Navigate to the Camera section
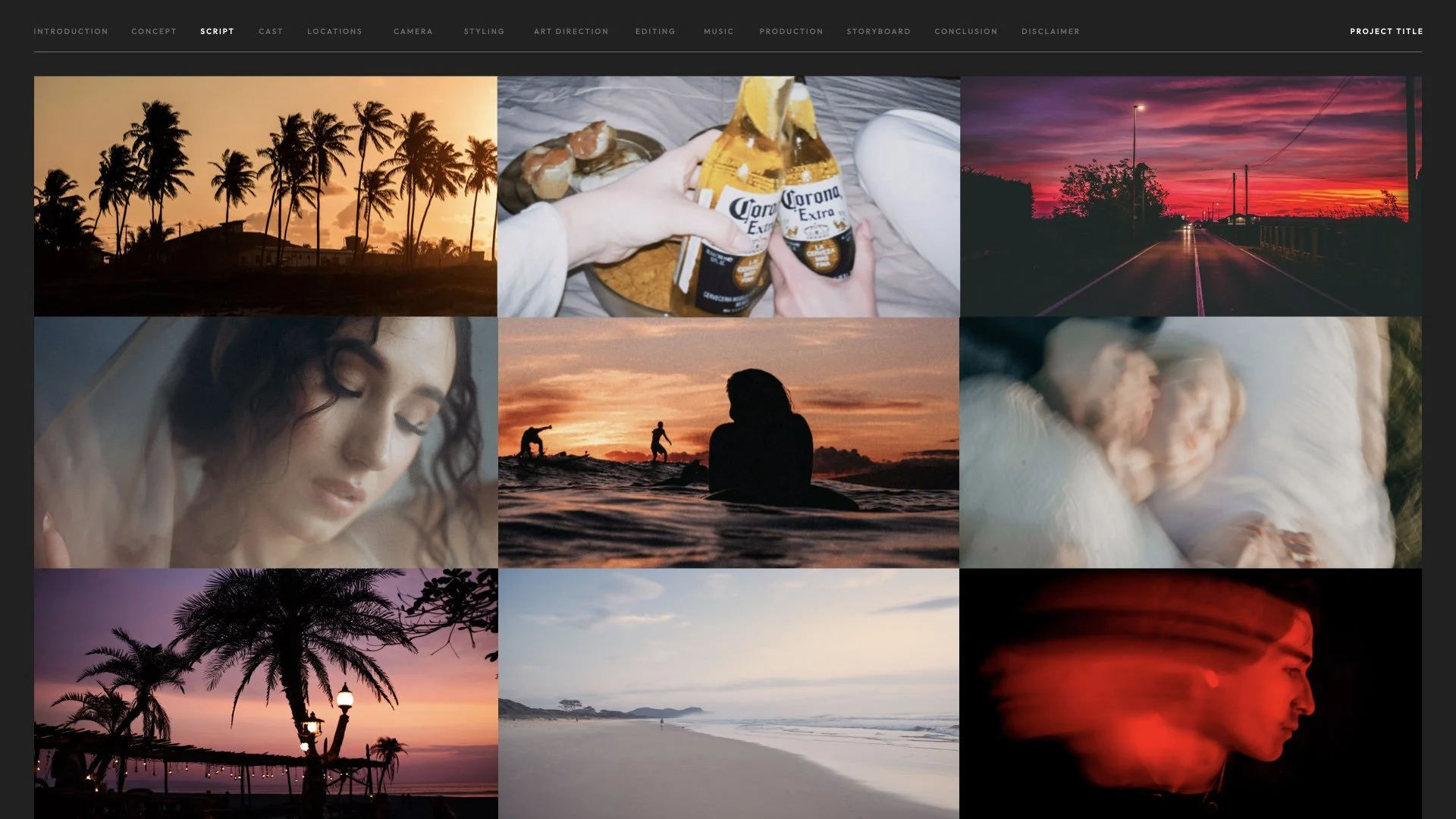The width and height of the screenshot is (1456, 819). (x=413, y=31)
